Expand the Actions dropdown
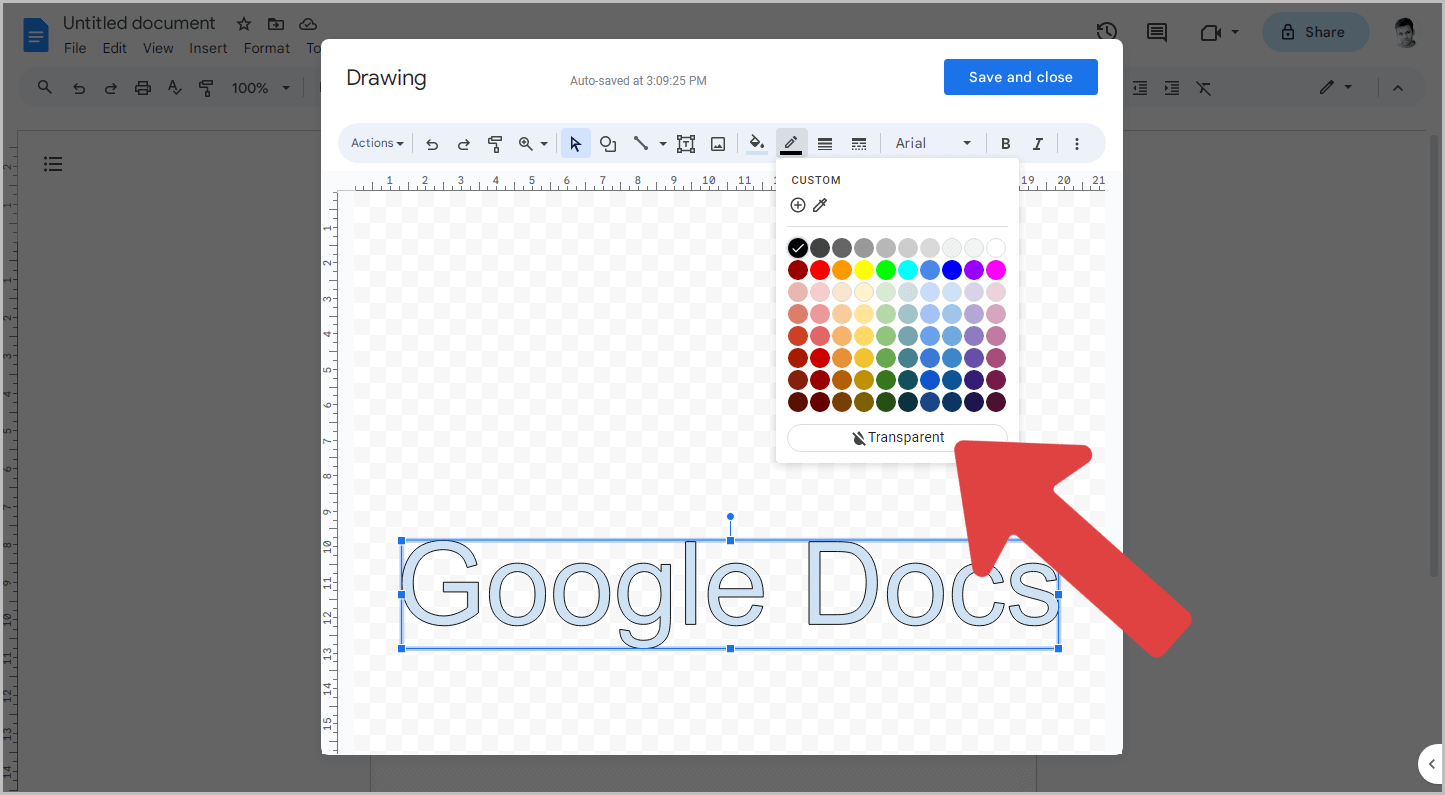 pos(377,144)
